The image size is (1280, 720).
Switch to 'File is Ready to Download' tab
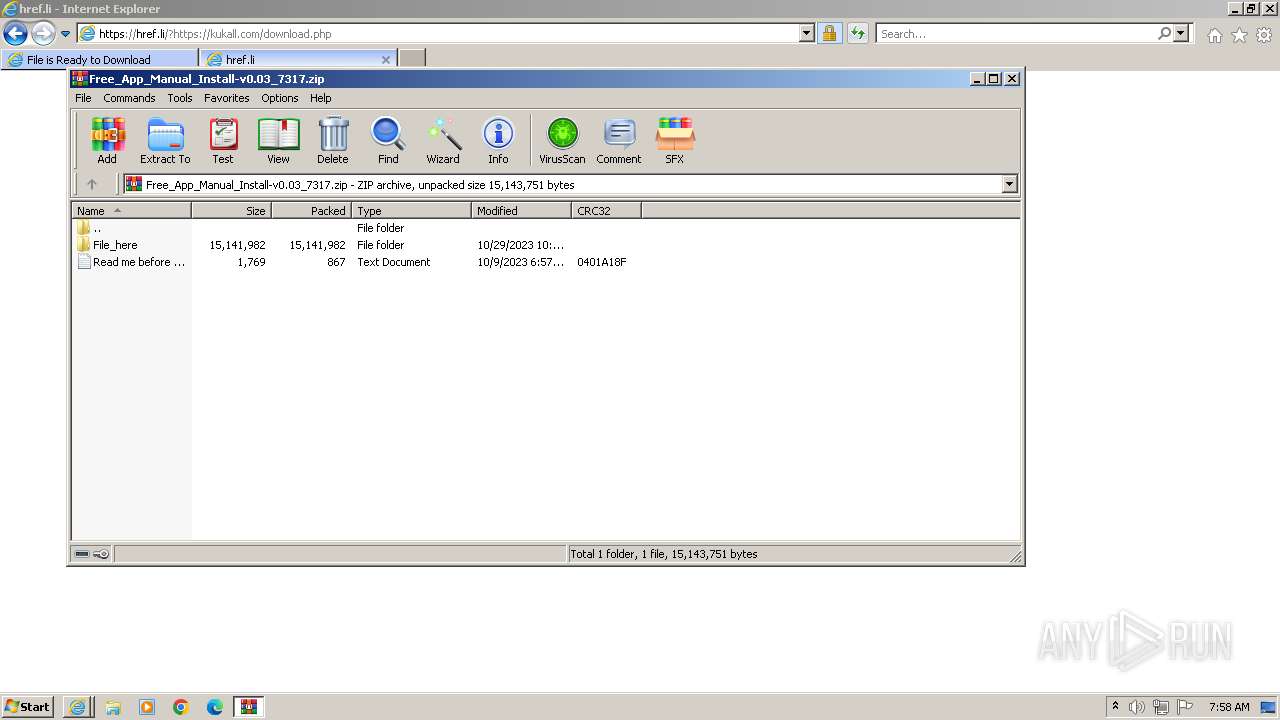pos(100,60)
